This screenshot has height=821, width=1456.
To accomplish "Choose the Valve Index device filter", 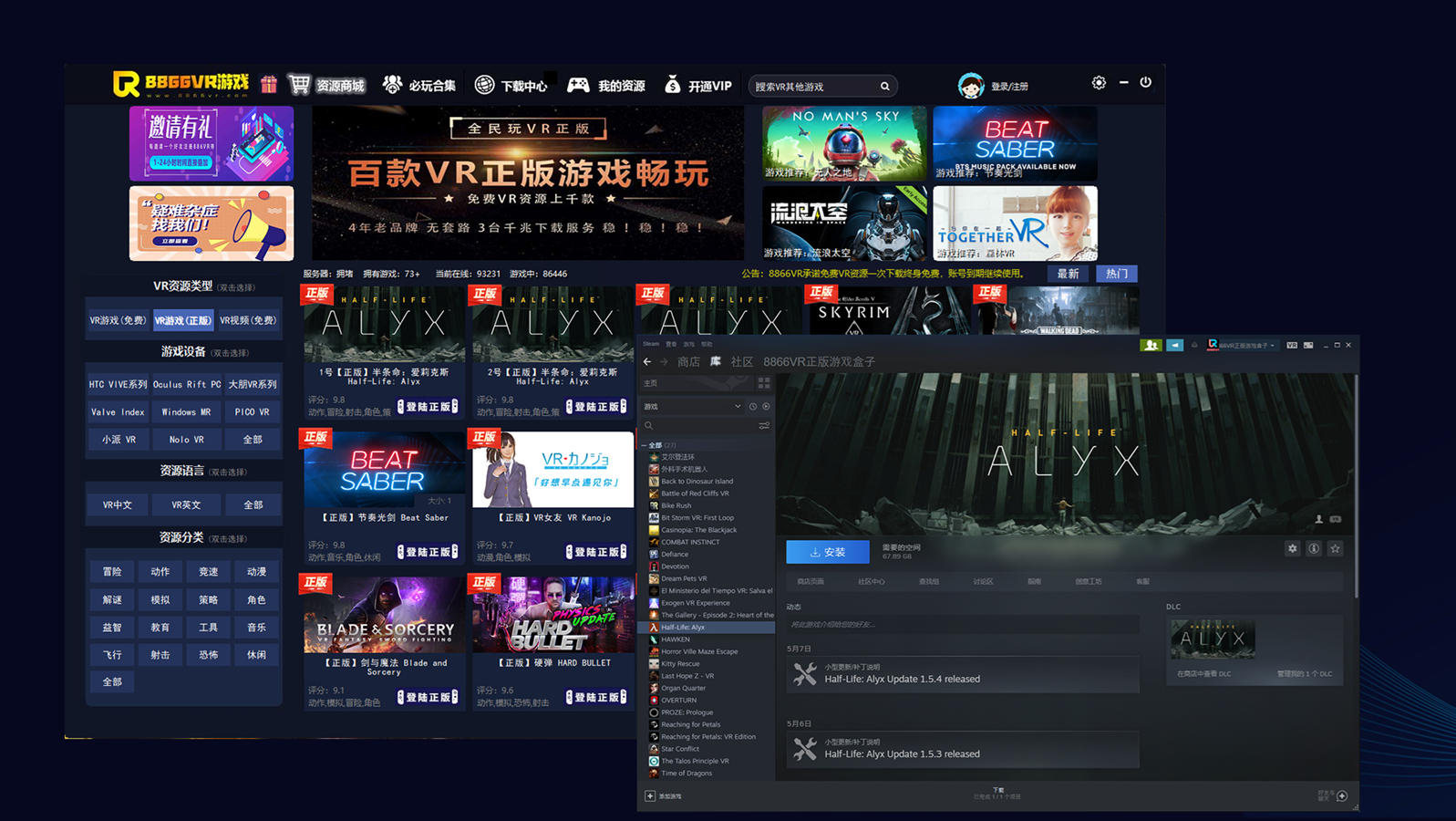I will tap(118, 412).
